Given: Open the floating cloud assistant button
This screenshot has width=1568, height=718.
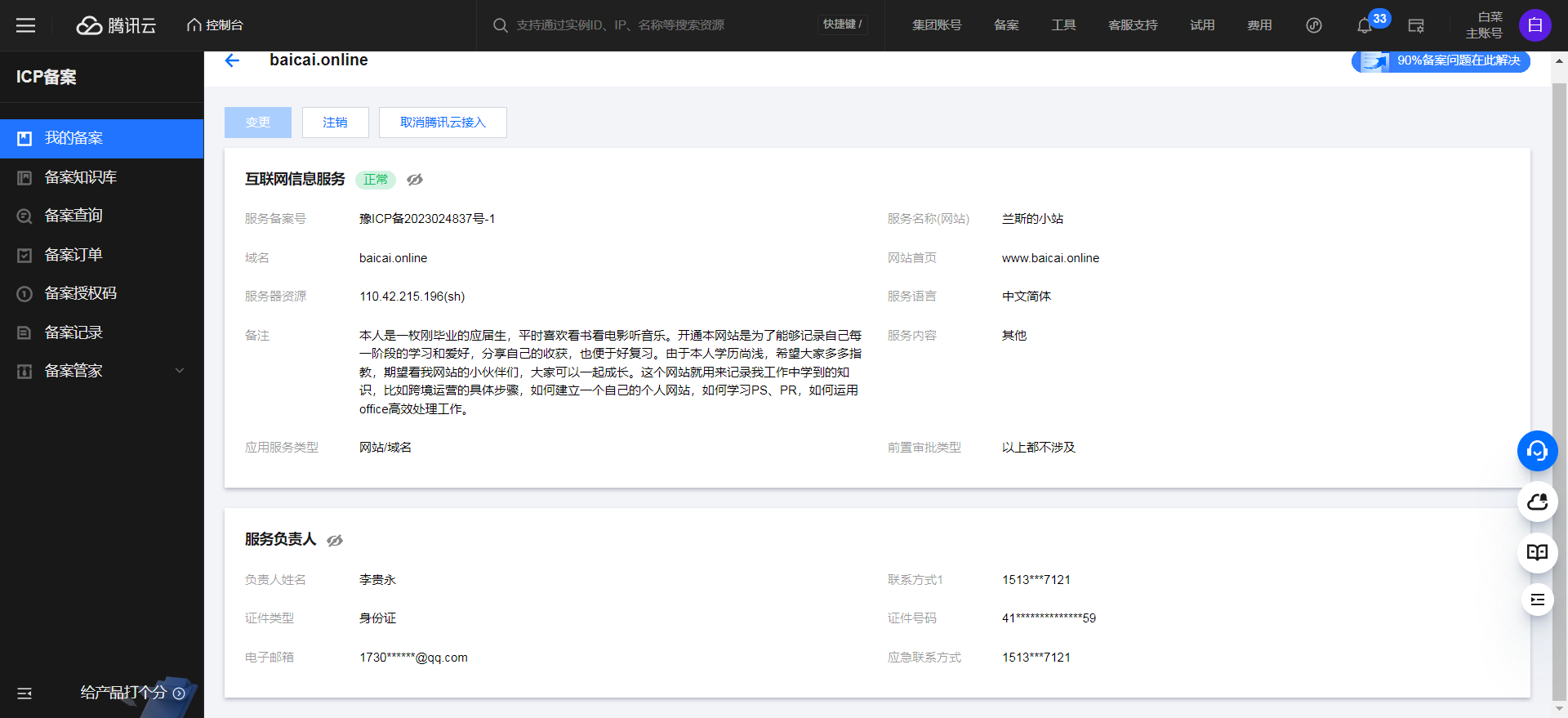Looking at the screenshot, I should pos(1537,502).
